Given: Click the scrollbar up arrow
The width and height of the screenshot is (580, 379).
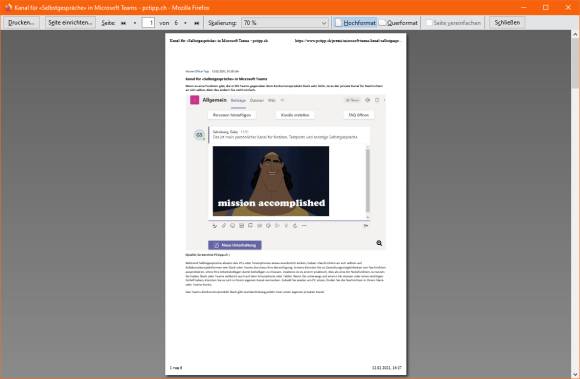Looking at the screenshot, I should 575,34.
